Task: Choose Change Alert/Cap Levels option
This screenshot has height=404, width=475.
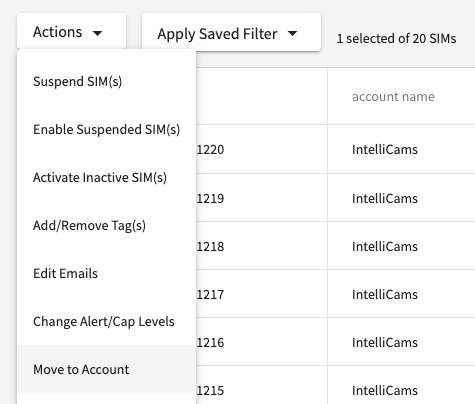Action: 106,322
